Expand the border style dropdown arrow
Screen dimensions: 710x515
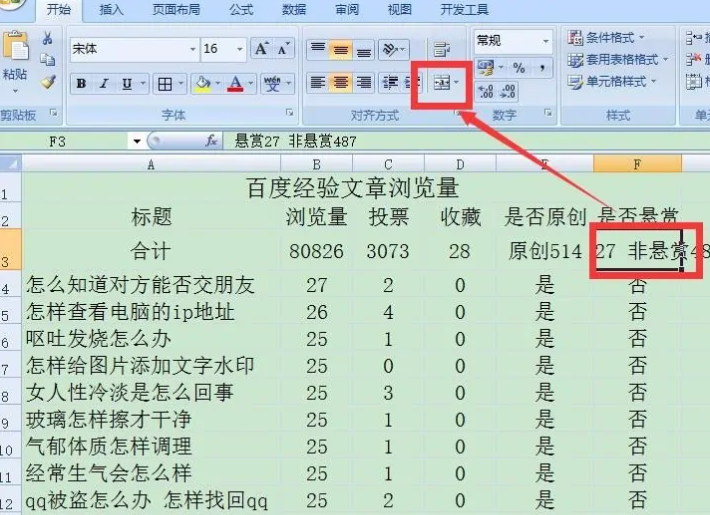(181, 84)
